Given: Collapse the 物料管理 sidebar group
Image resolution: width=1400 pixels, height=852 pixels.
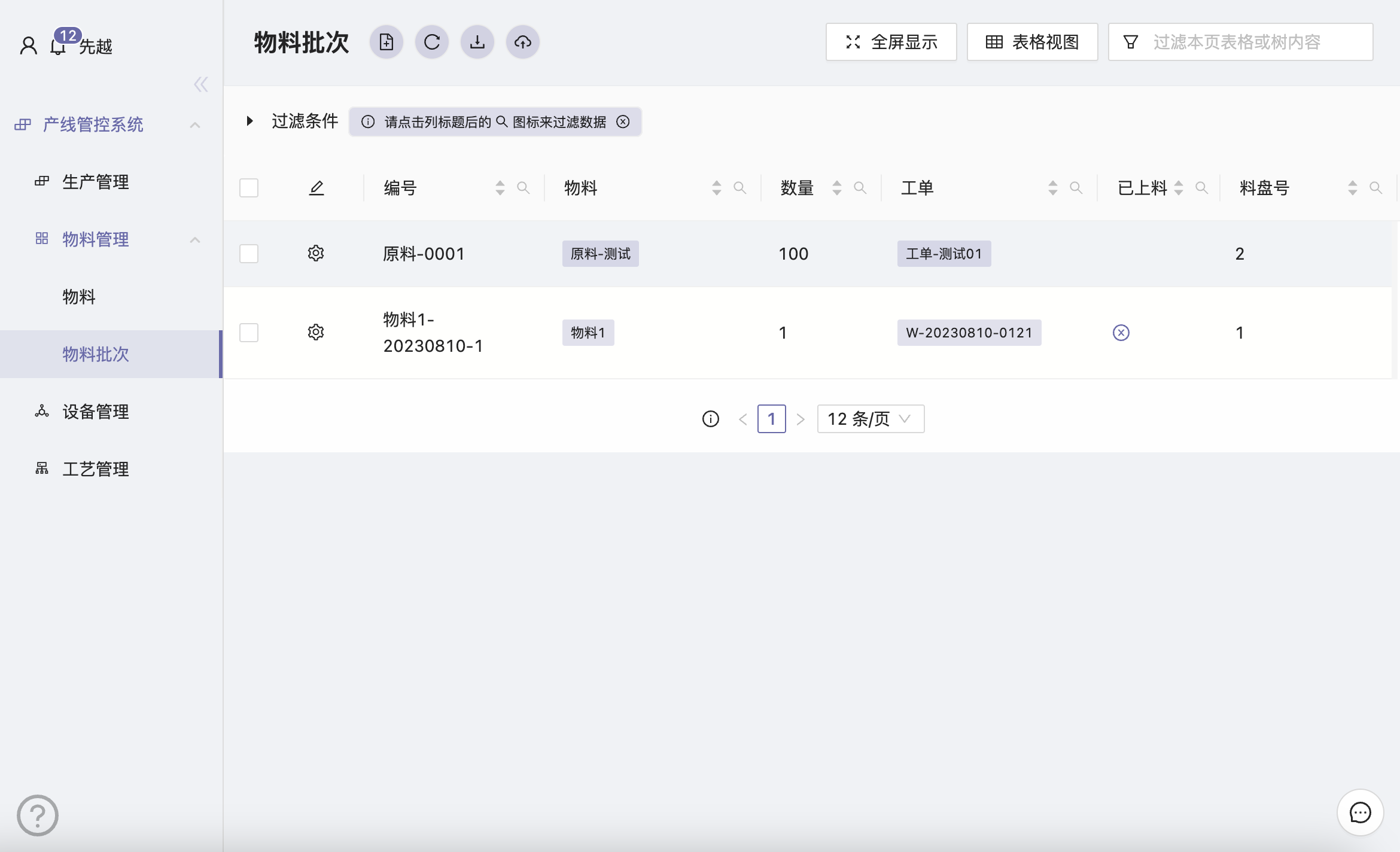Looking at the screenshot, I should 194,240.
